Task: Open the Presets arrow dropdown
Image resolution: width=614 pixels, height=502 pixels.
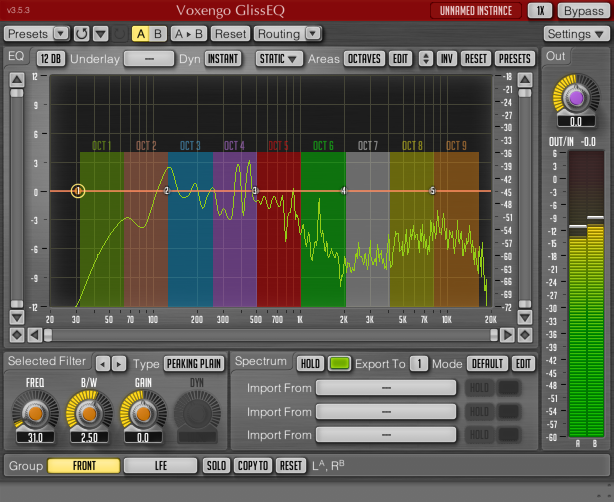Action: pos(61,34)
